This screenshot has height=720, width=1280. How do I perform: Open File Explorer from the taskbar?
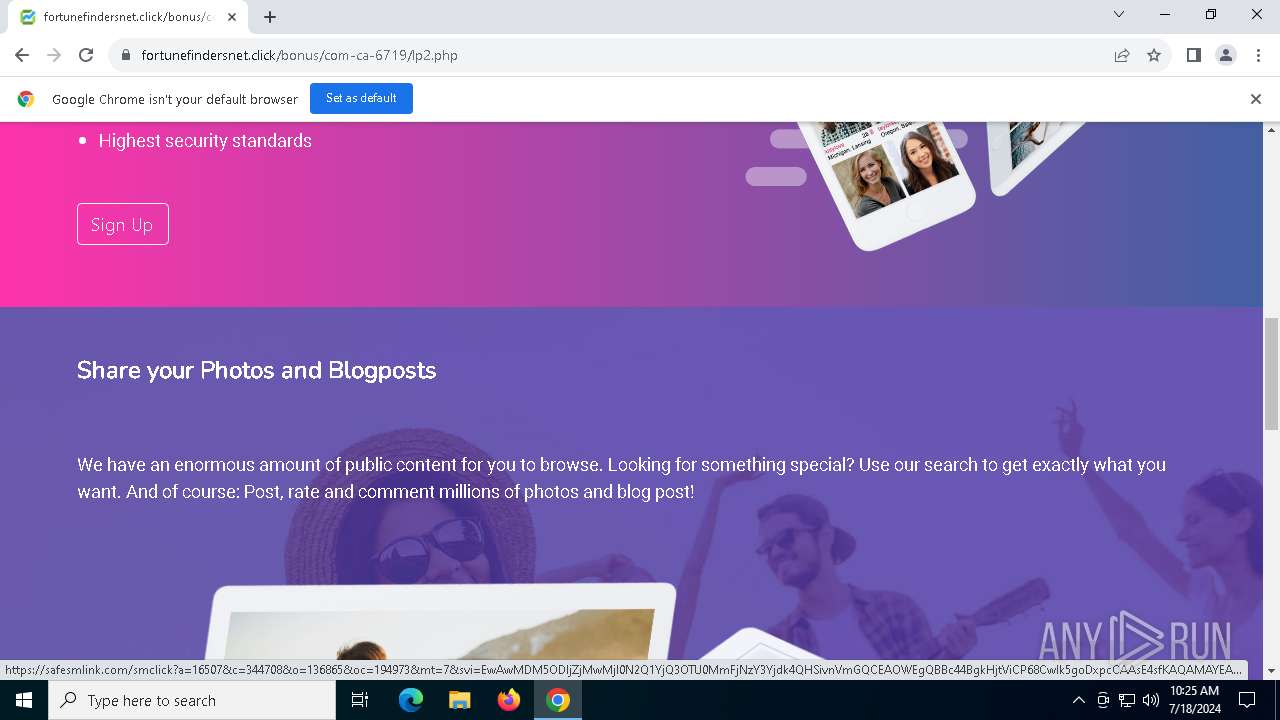(x=460, y=700)
